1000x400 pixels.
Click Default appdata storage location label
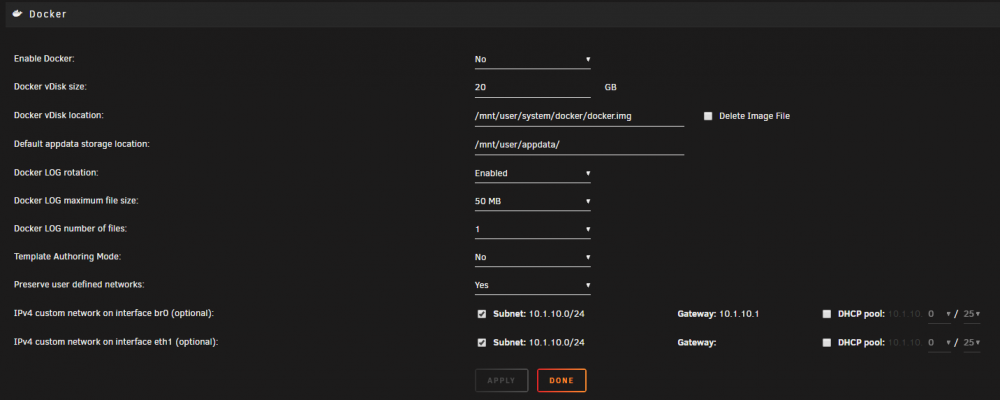[x=82, y=144]
